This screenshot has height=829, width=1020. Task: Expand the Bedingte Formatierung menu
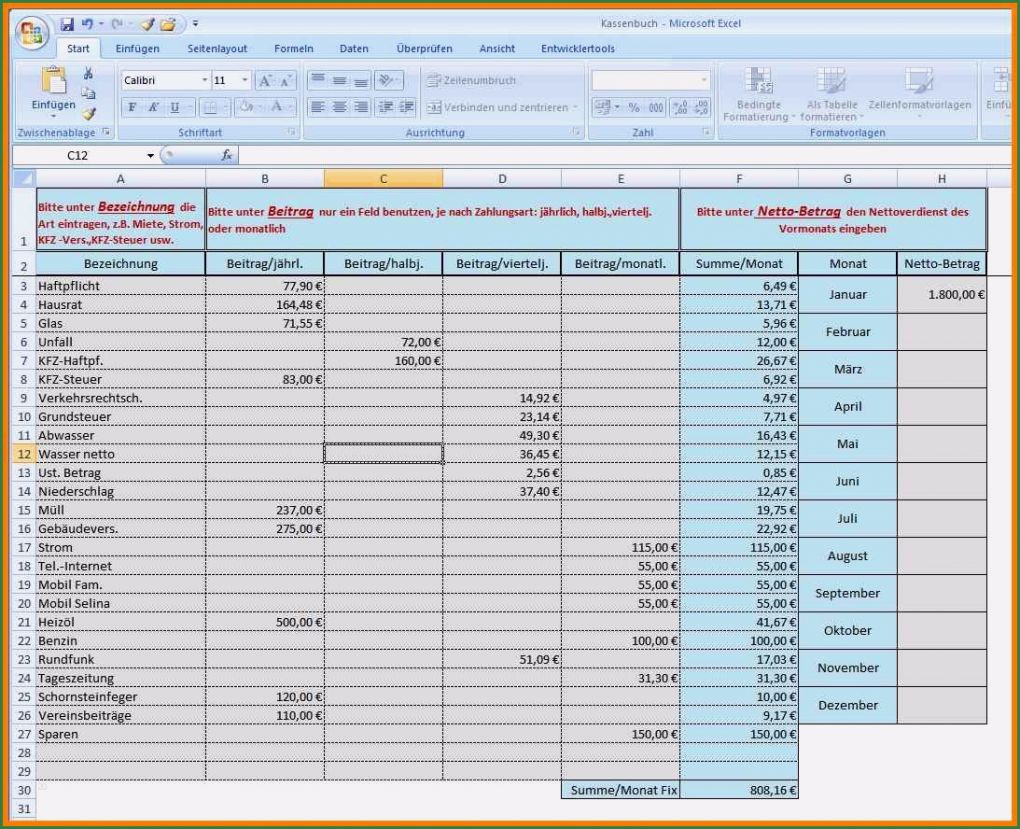[x=758, y=104]
